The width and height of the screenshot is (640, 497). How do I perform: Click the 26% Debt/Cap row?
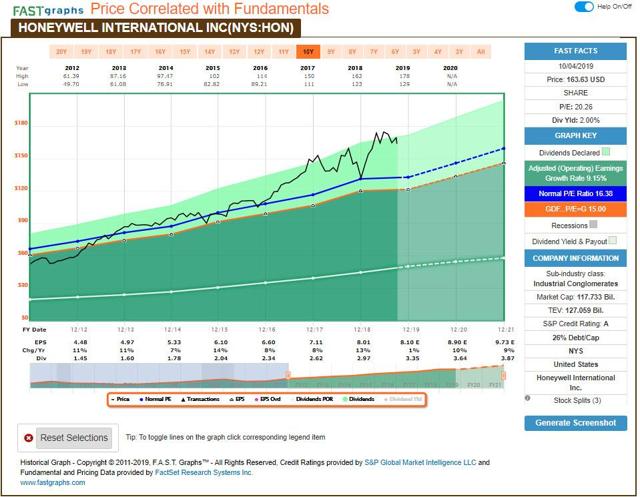coord(576,337)
